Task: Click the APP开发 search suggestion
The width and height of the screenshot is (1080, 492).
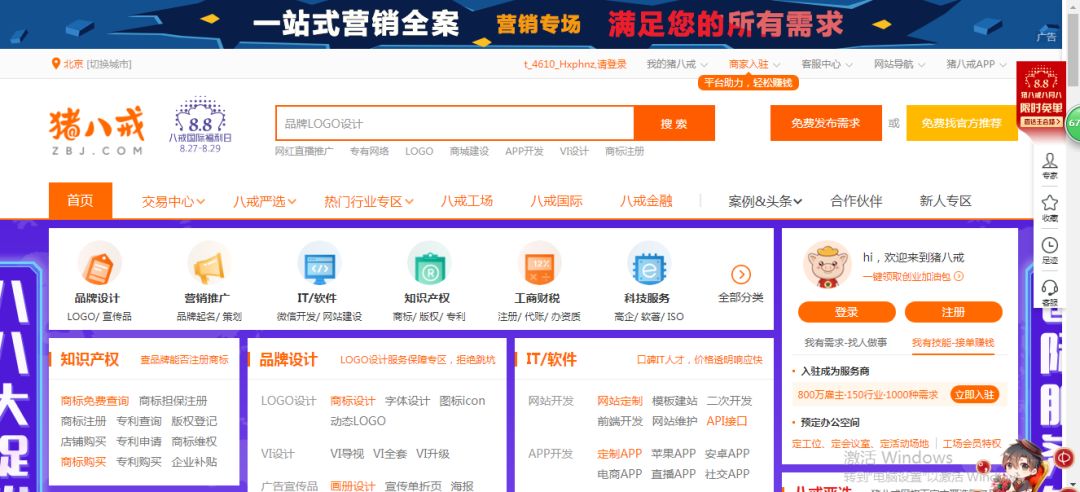Action: [524, 152]
